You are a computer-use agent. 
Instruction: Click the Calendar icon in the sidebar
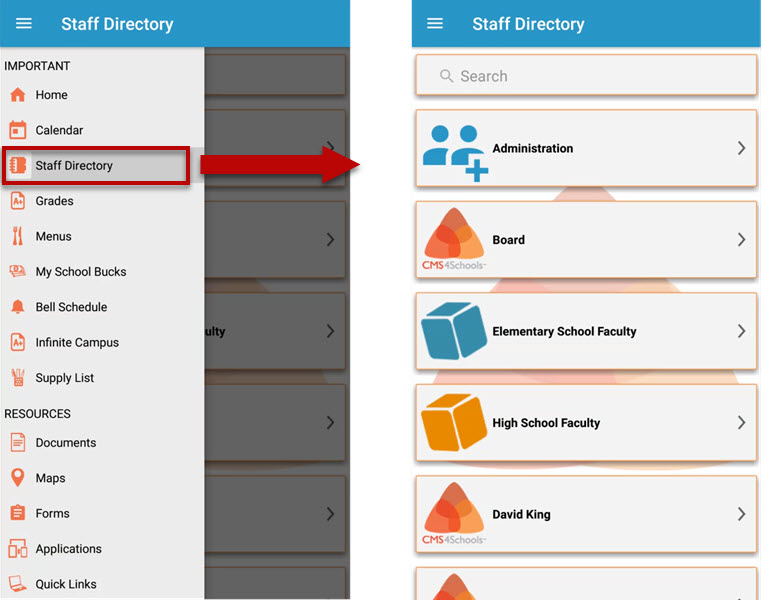(18, 130)
